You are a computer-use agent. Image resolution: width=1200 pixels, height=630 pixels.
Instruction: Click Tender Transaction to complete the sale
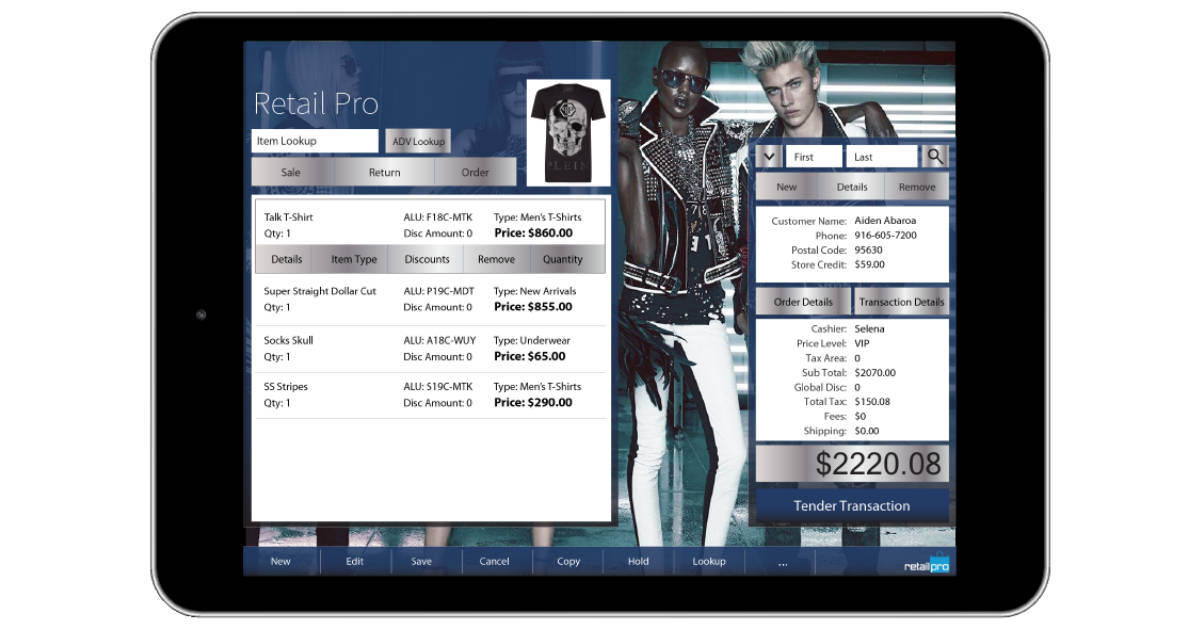[x=852, y=506]
